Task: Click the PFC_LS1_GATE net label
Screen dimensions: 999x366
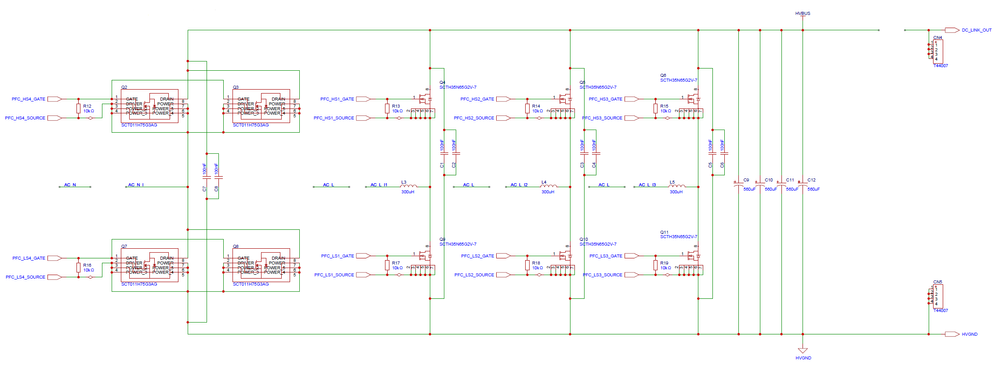Action: pos(337,256)
